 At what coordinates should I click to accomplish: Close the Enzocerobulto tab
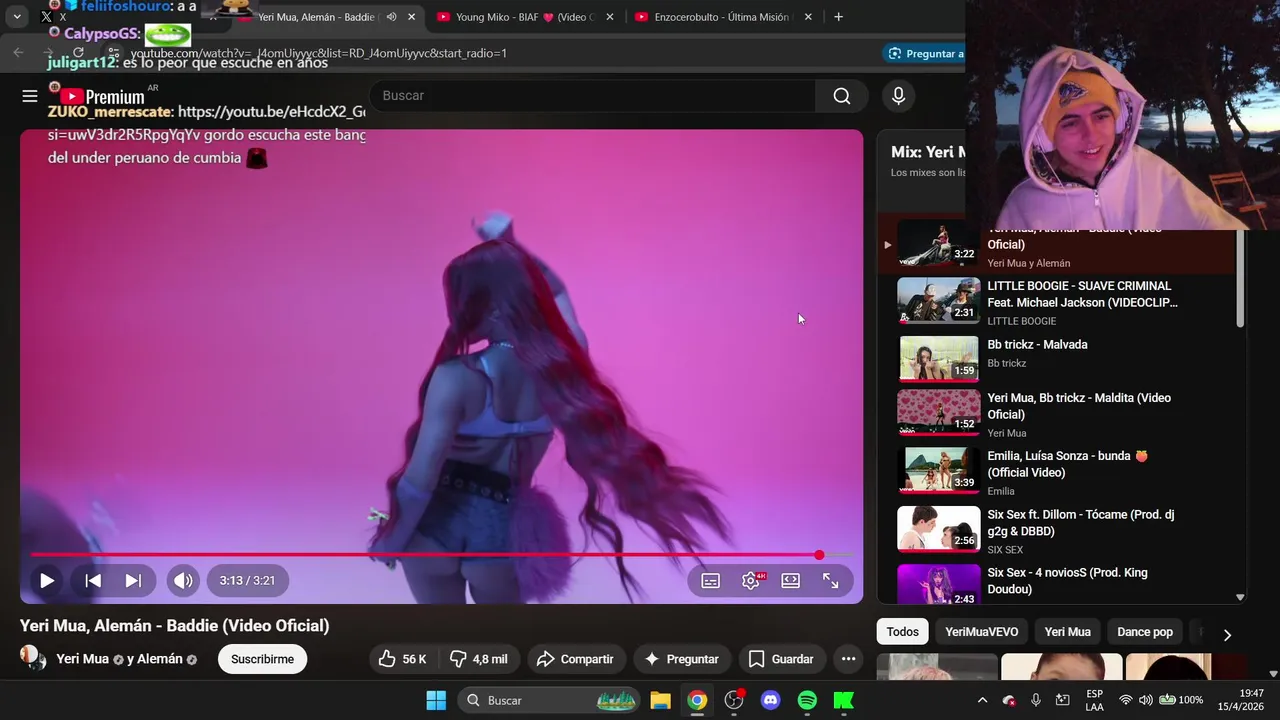pyautogui.click(x=809, y=17)
